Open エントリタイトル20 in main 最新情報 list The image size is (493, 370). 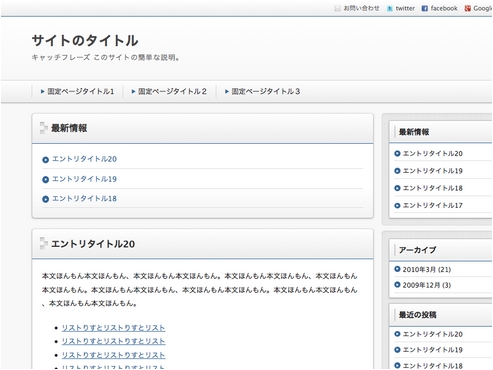pyautogui.click(x=84, y=159)
